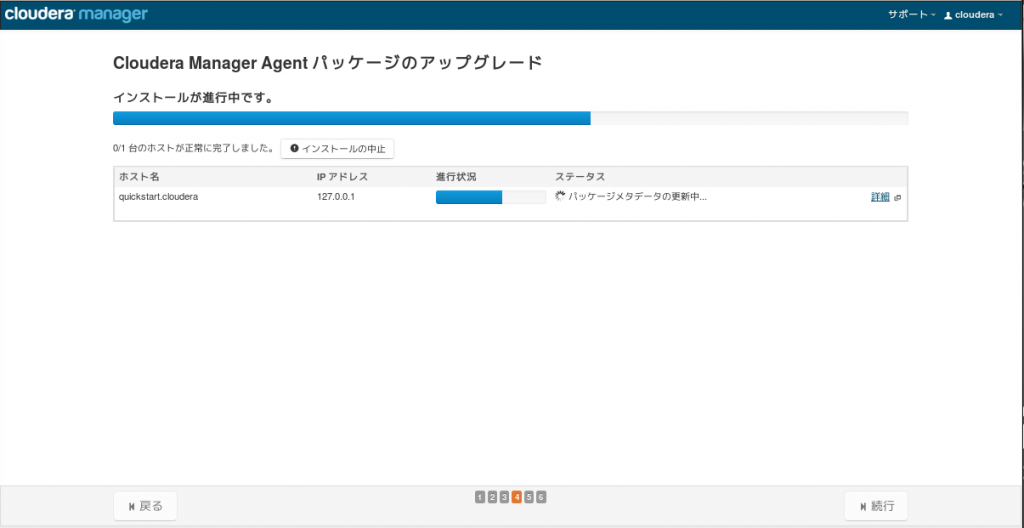1024x528 pixels.
Task: Open the サポート dropdown menu
Action: 912,14
